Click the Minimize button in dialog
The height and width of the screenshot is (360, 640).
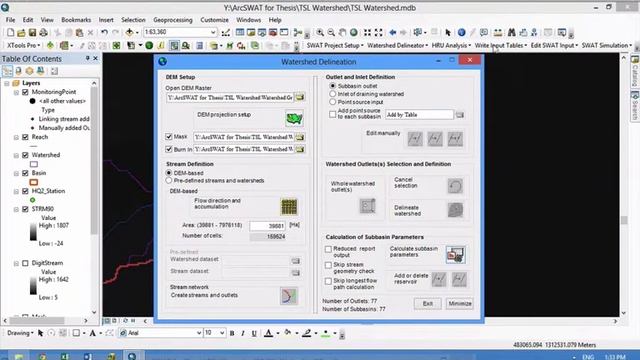[x=460, y=304]
